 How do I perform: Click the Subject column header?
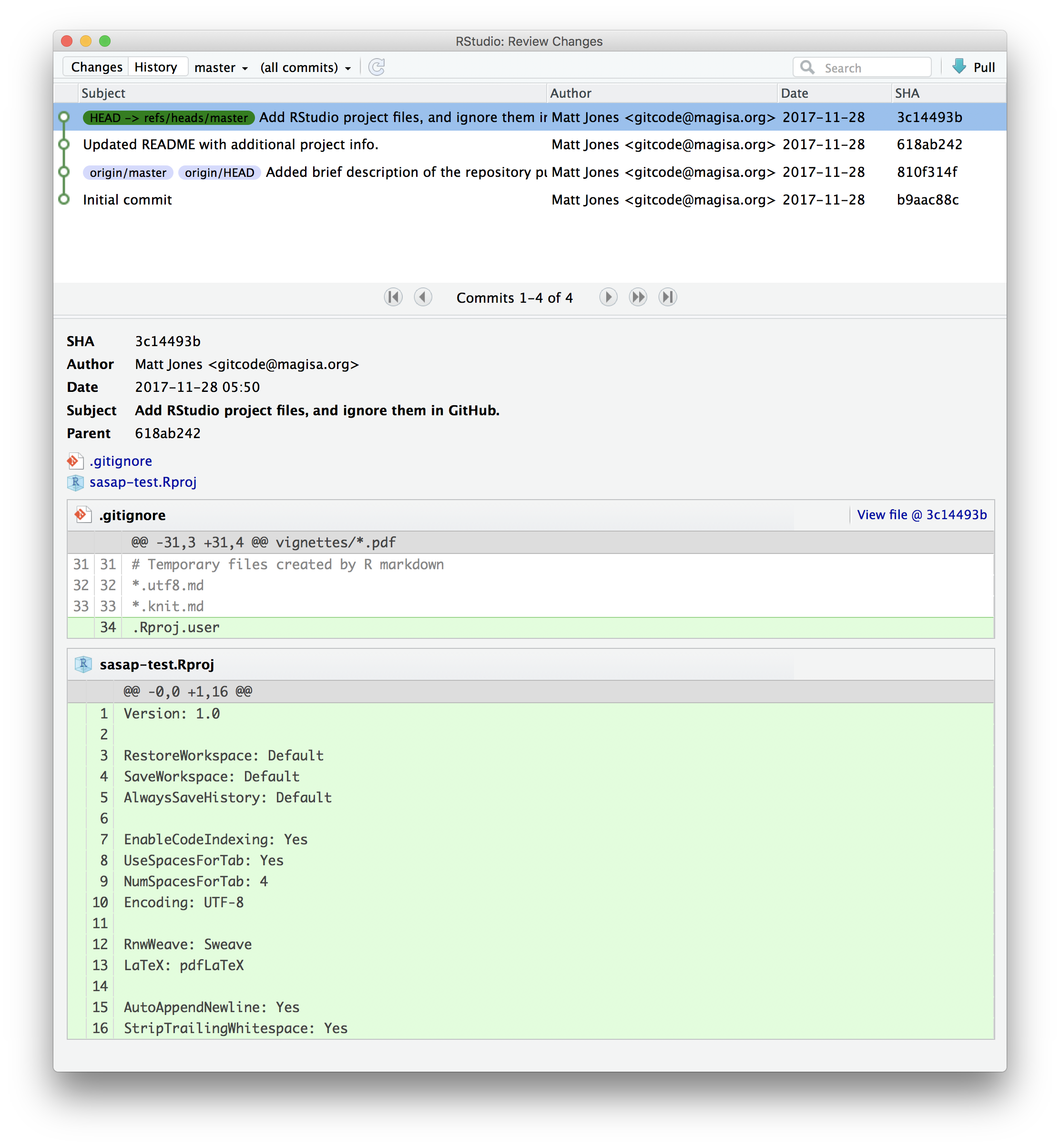pos(313,93)
